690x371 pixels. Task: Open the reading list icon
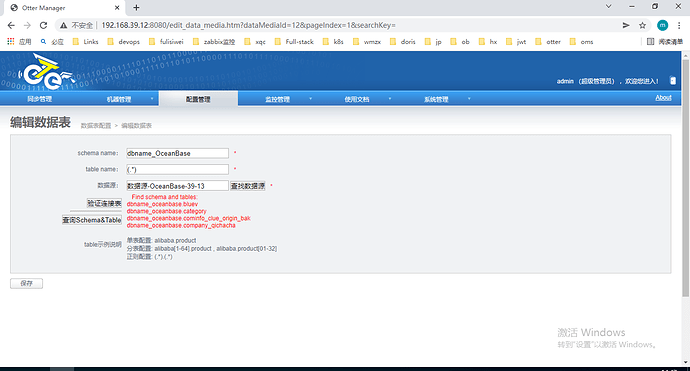[x=664, y=42]
